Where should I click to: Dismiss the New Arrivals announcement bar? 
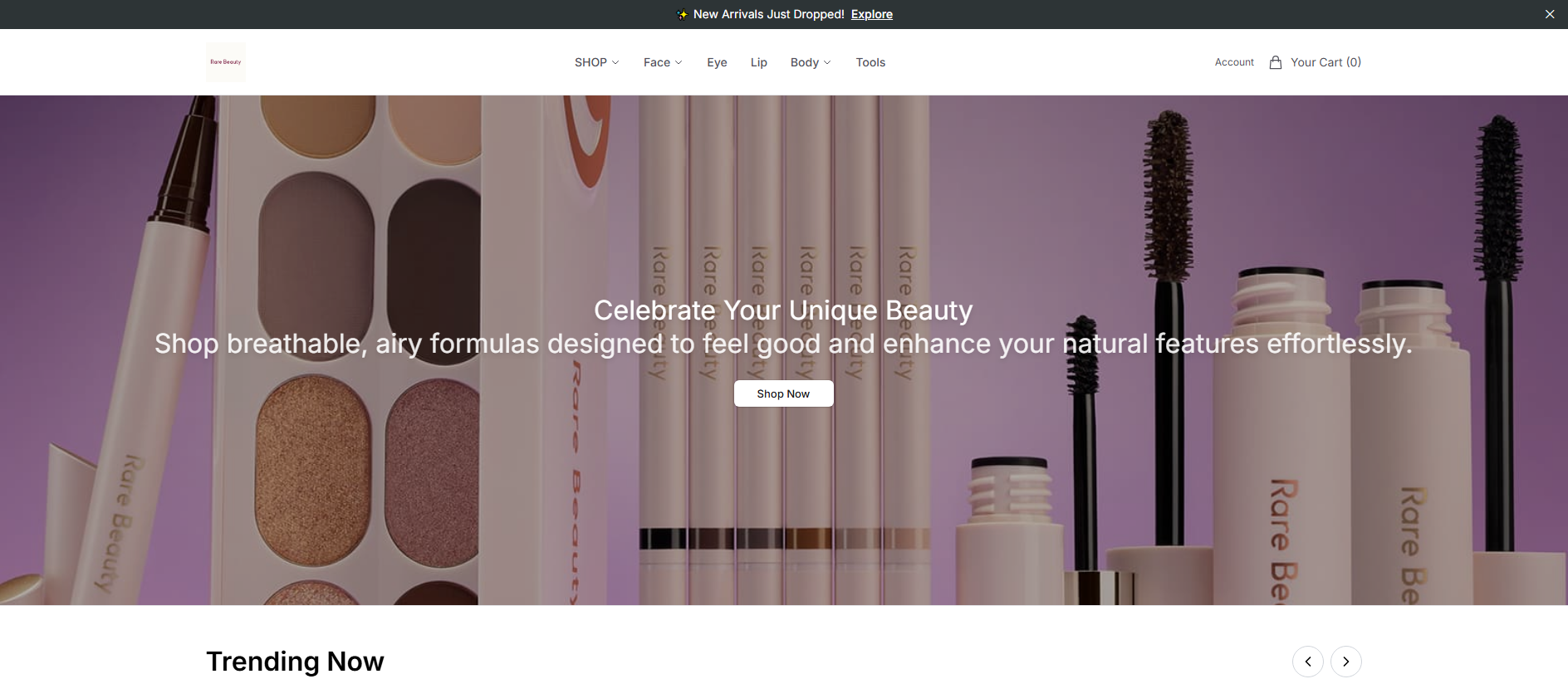(x=1550, y=14)
